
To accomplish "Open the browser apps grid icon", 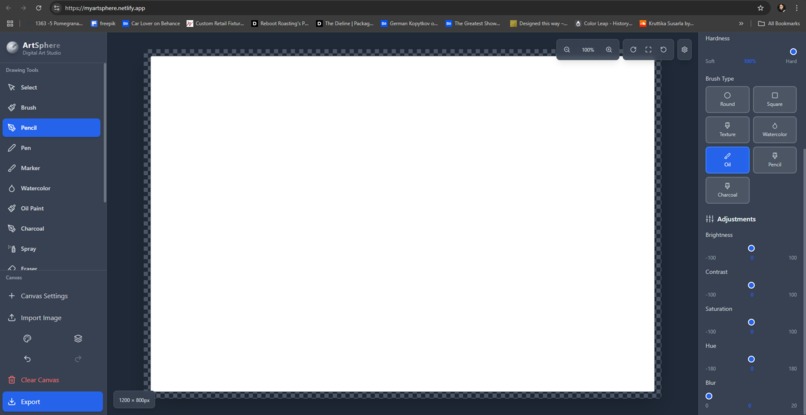I will (10, 24).
